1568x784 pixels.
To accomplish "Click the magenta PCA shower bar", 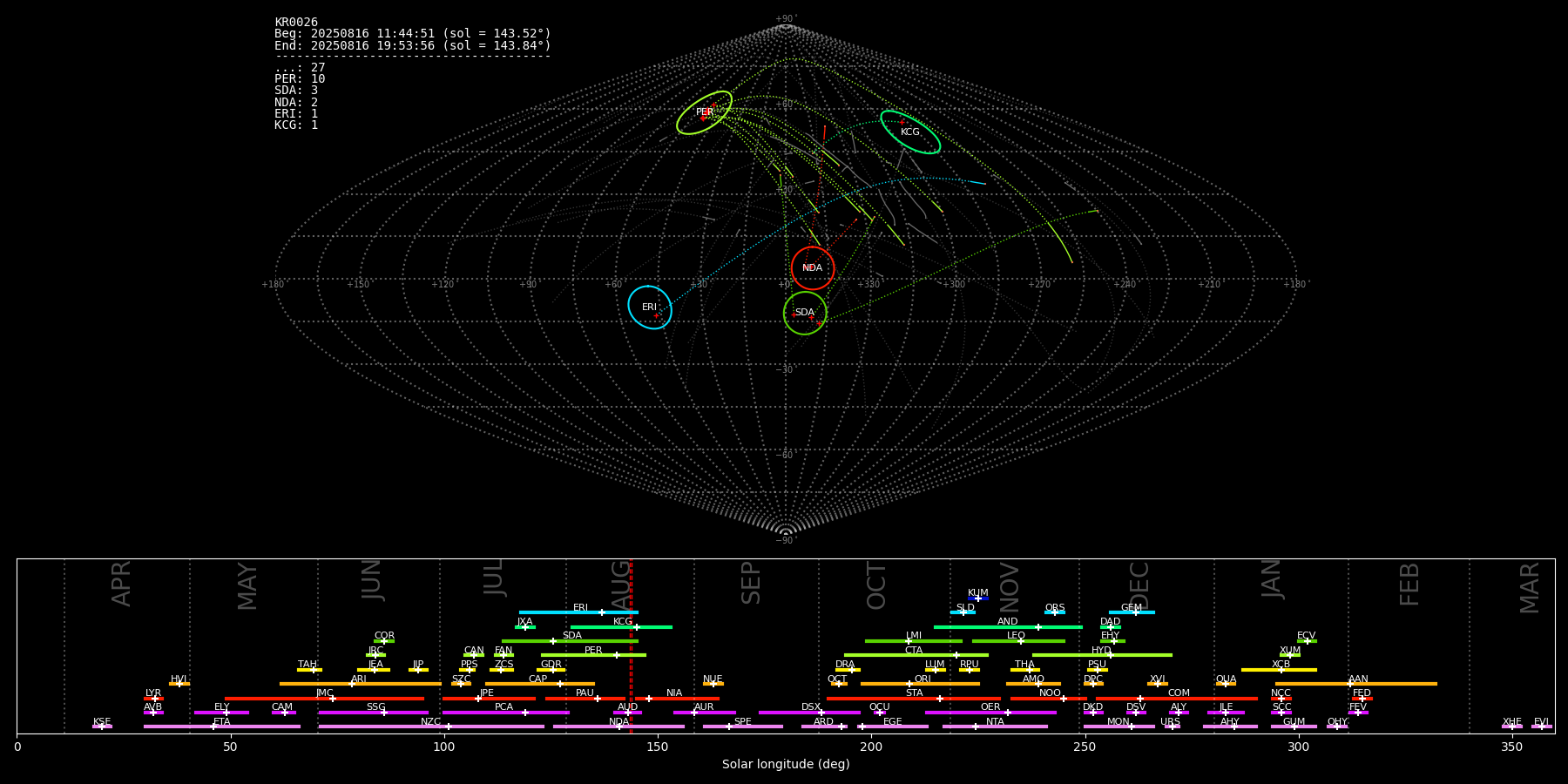I will click(x=506, y=713).
